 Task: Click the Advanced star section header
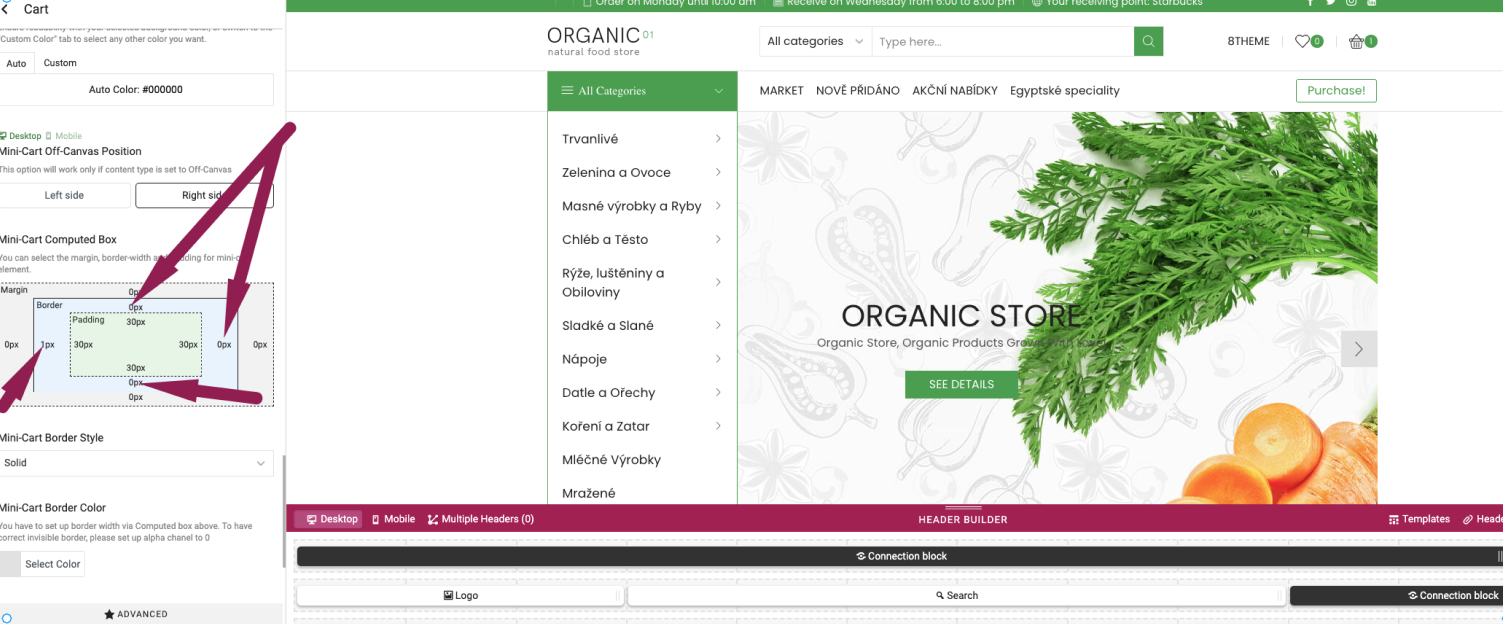(x=136, y=614)
